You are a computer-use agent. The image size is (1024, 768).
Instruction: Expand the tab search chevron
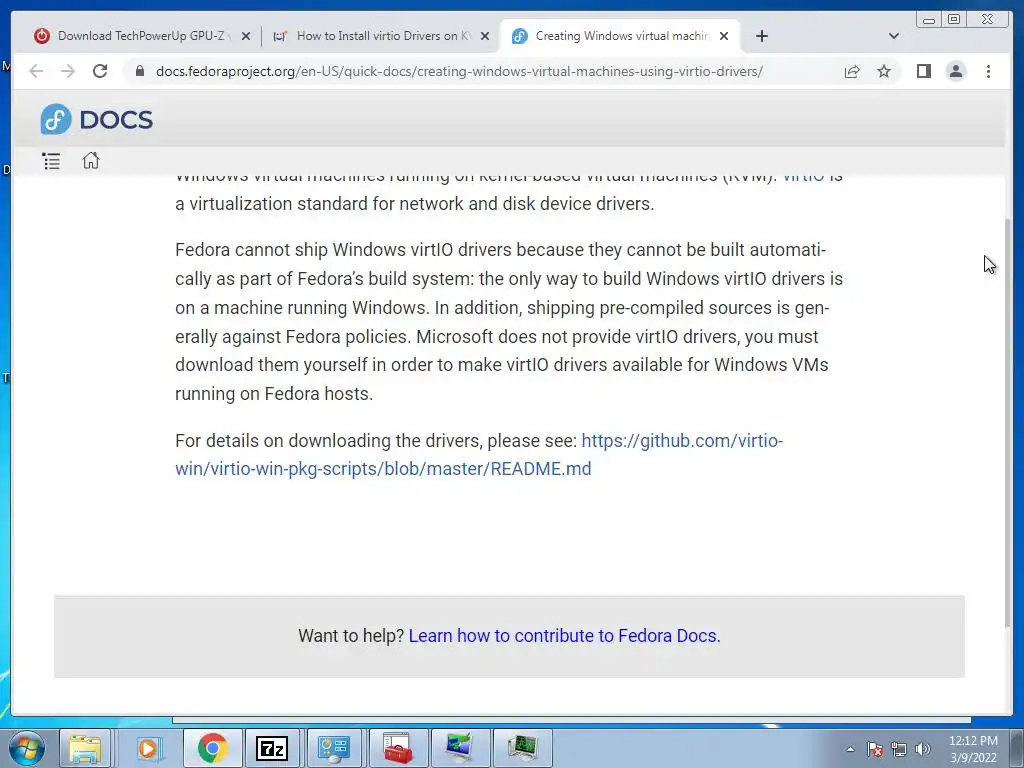point(894,36)
